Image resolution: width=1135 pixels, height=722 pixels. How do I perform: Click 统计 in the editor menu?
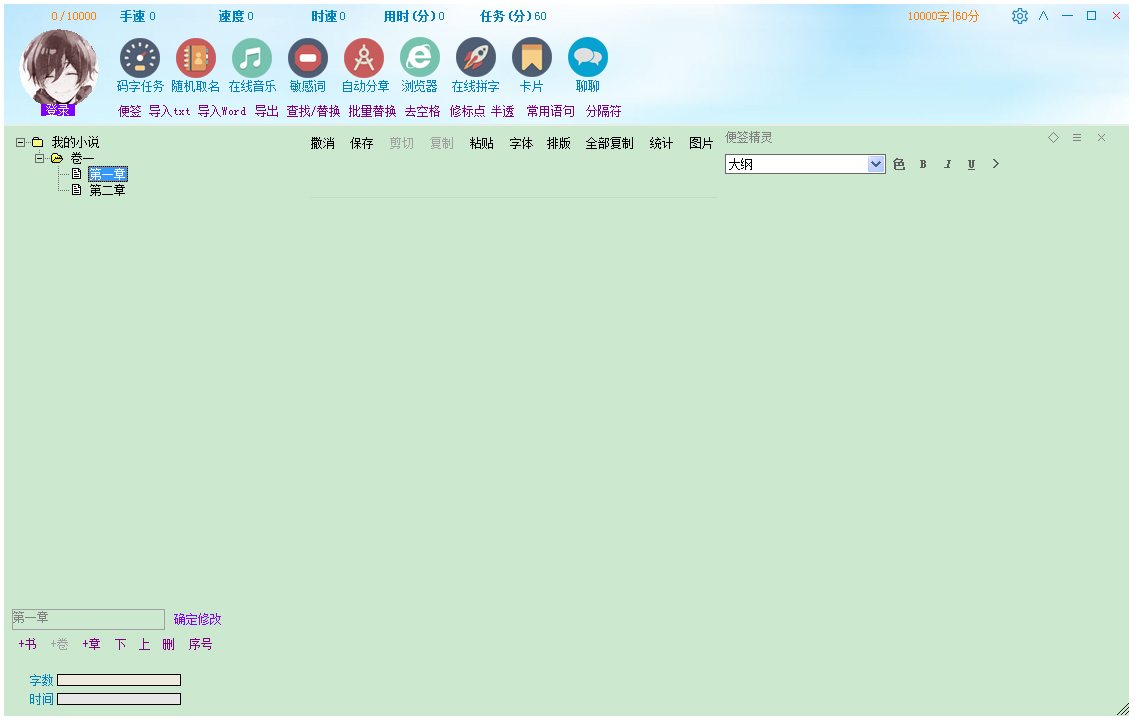pyautogui.click(x=661, y=143)
